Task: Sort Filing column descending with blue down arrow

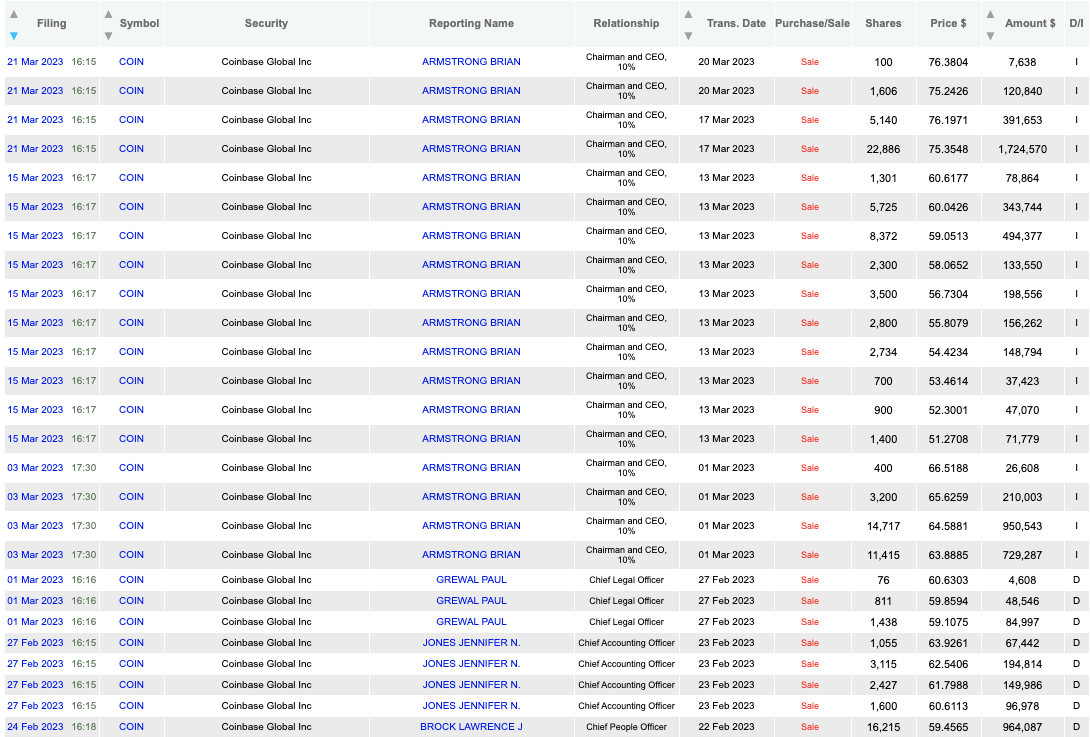Action: coord(14,35)
